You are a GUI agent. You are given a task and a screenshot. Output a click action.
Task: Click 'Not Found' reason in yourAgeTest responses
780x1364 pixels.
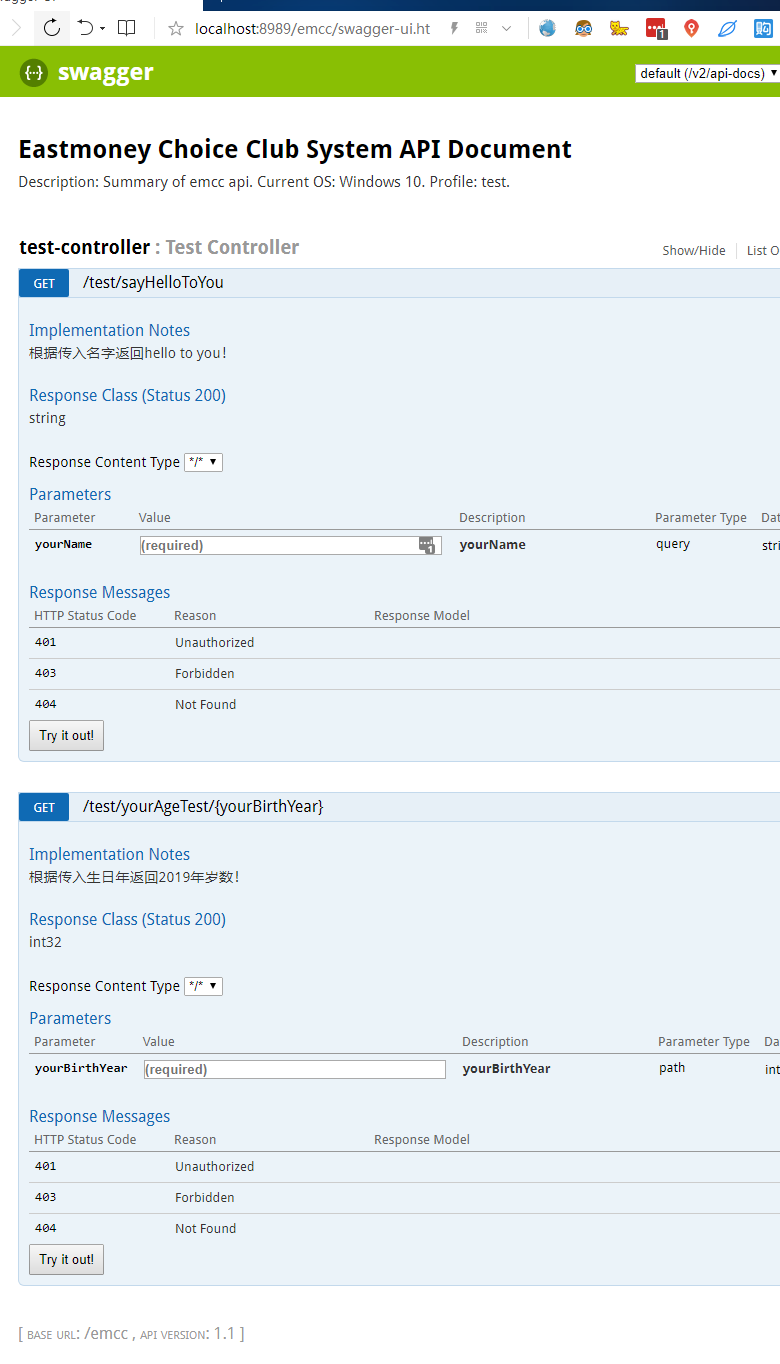[206, 1228]
